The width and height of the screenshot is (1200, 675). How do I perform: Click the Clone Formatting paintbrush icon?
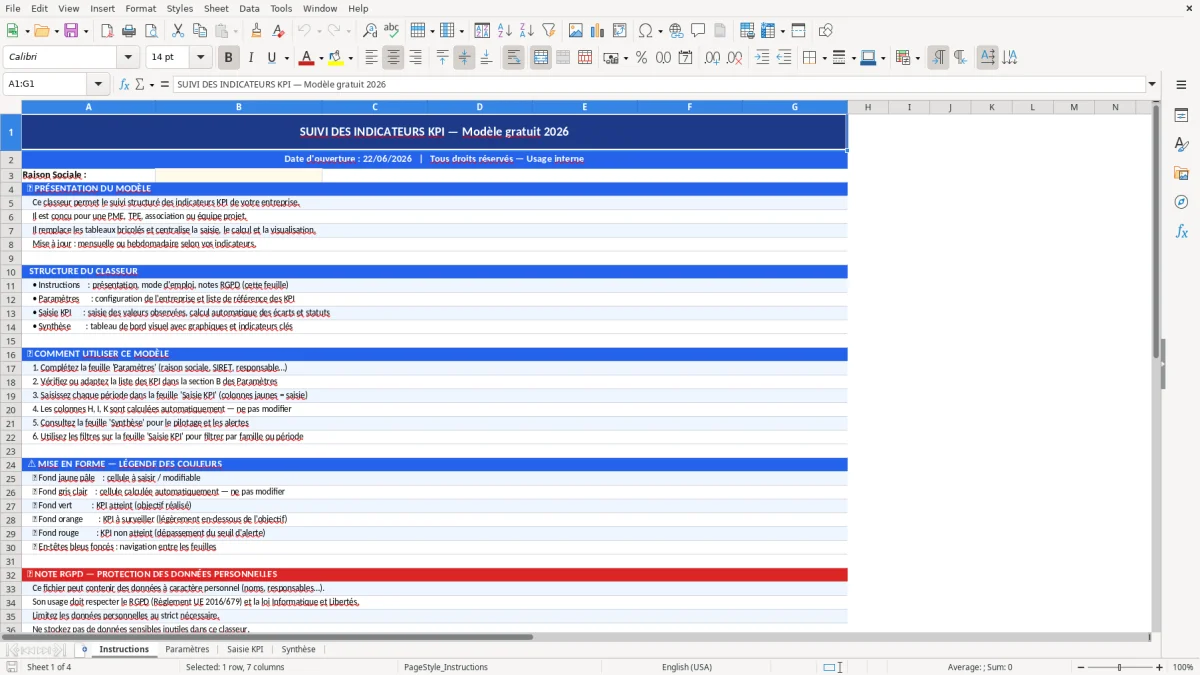tap(256, 31)
